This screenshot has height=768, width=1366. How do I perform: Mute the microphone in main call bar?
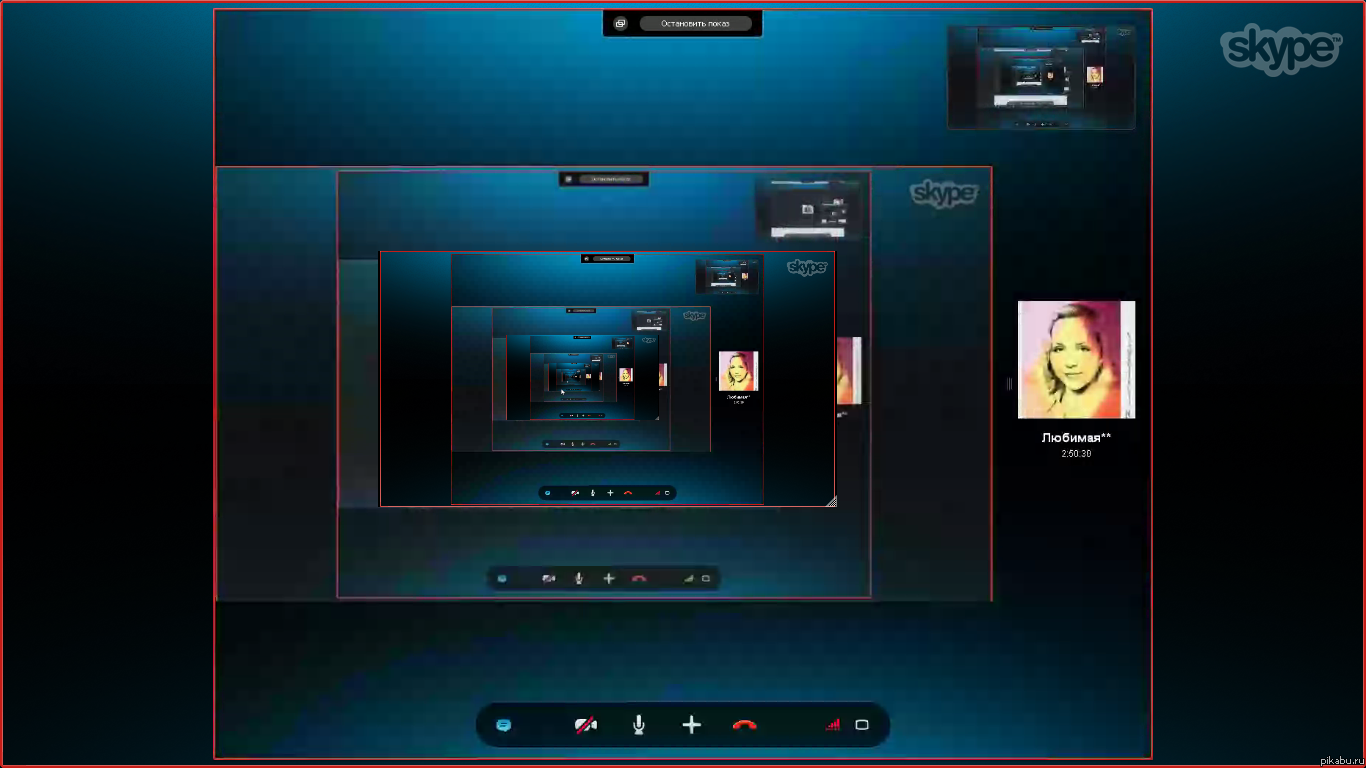coord(639,725)
